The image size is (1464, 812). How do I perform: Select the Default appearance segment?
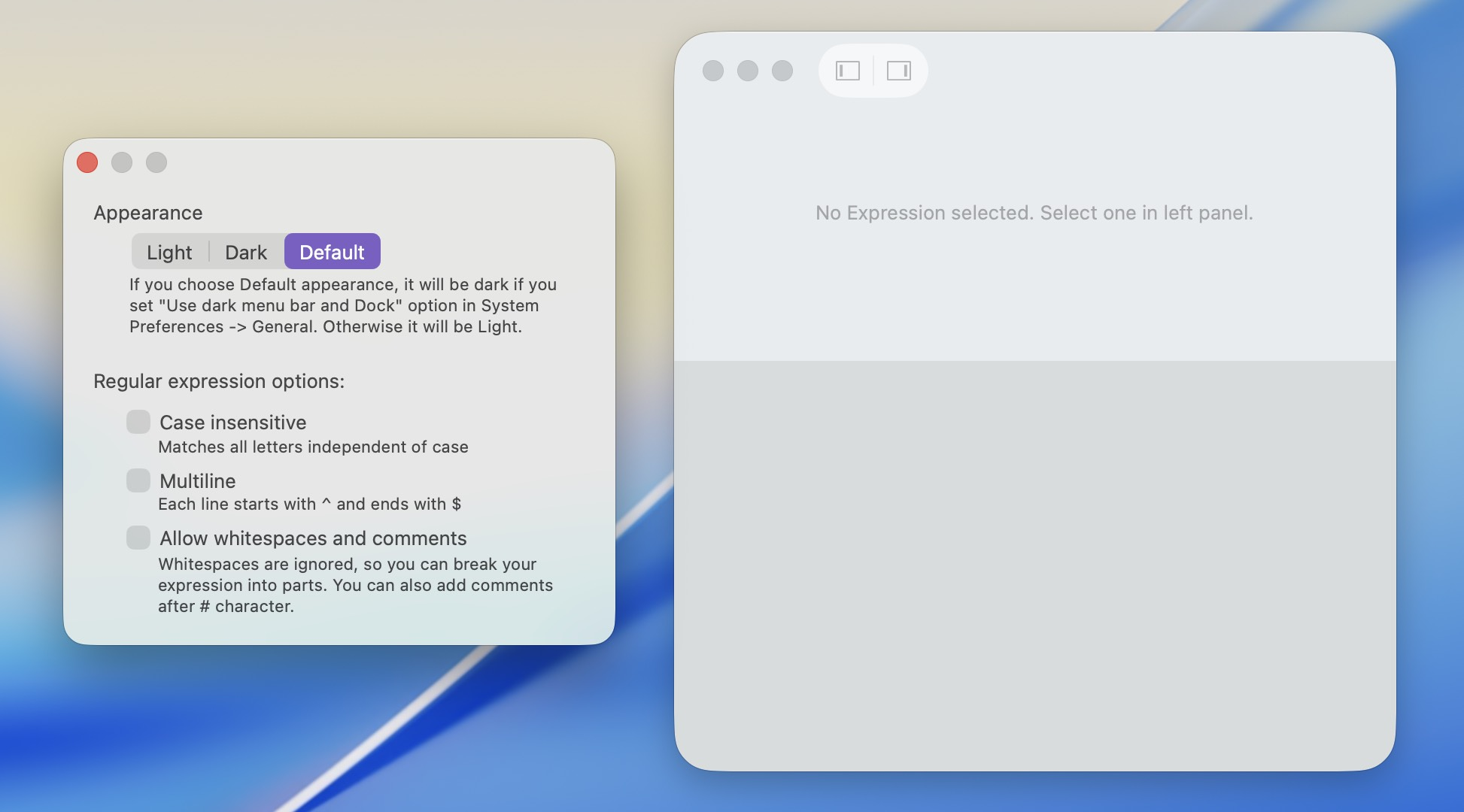[x=333, y=252]
